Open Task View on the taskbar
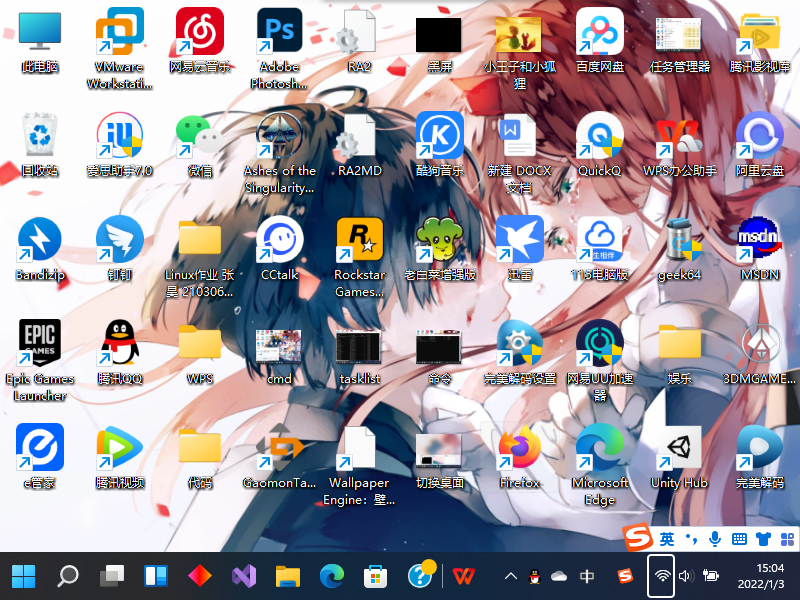The image size is (800, 600). [112, 577]
